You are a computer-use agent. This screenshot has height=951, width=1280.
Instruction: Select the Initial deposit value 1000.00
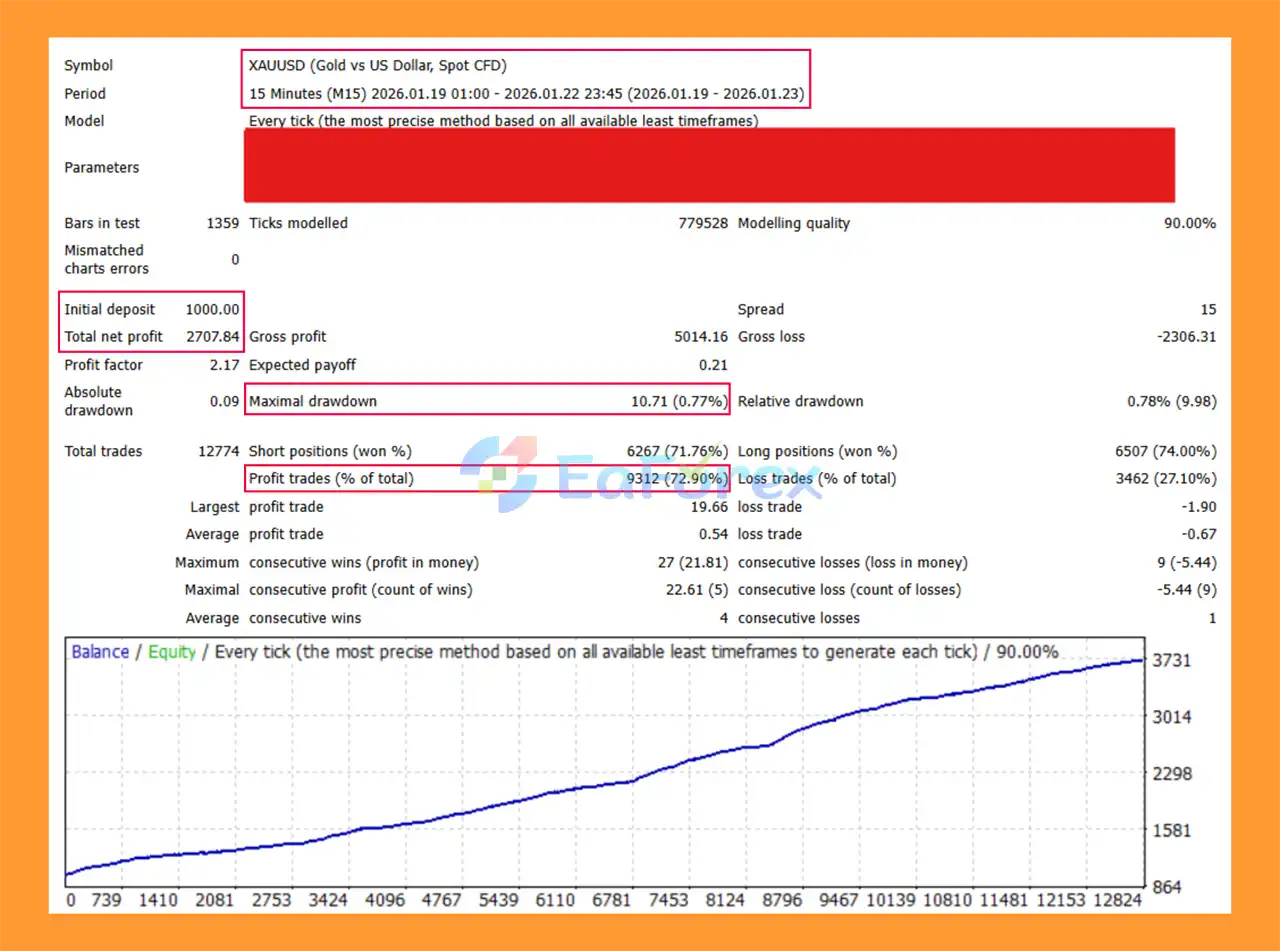click(212, 310)
